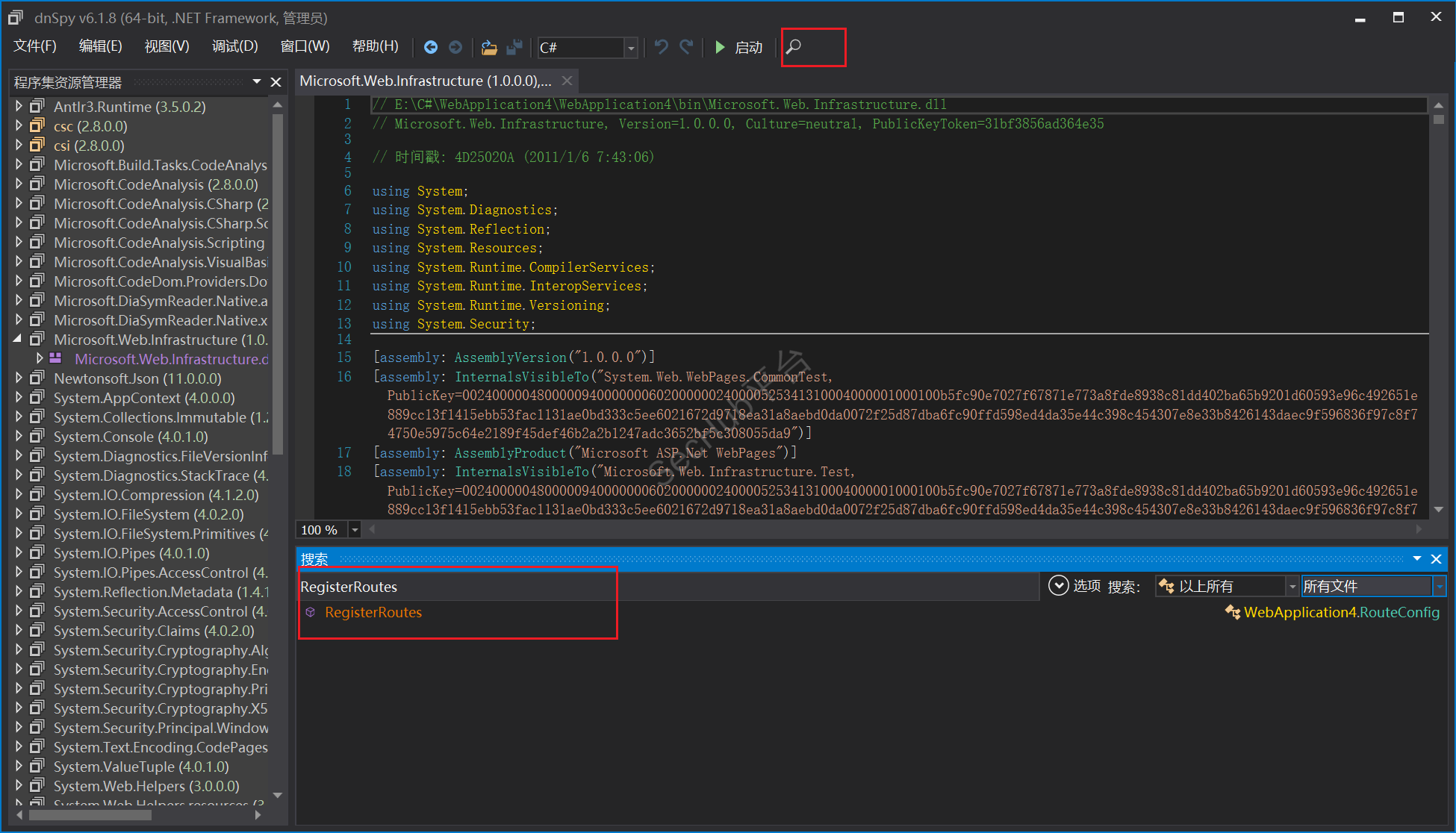Click the WebApplication4.RouteConfig result link
Viewport: 1456px width, 833px height.
[1340, 613]
